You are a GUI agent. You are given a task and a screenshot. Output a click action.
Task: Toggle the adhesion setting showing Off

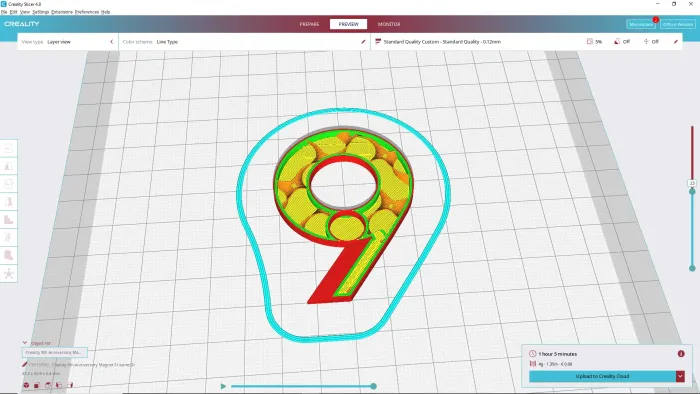click(651, 41)
